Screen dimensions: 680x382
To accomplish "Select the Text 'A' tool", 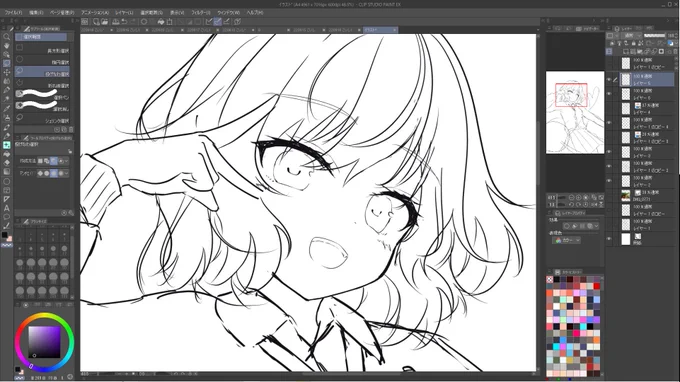I will click(x=7, y=208).
